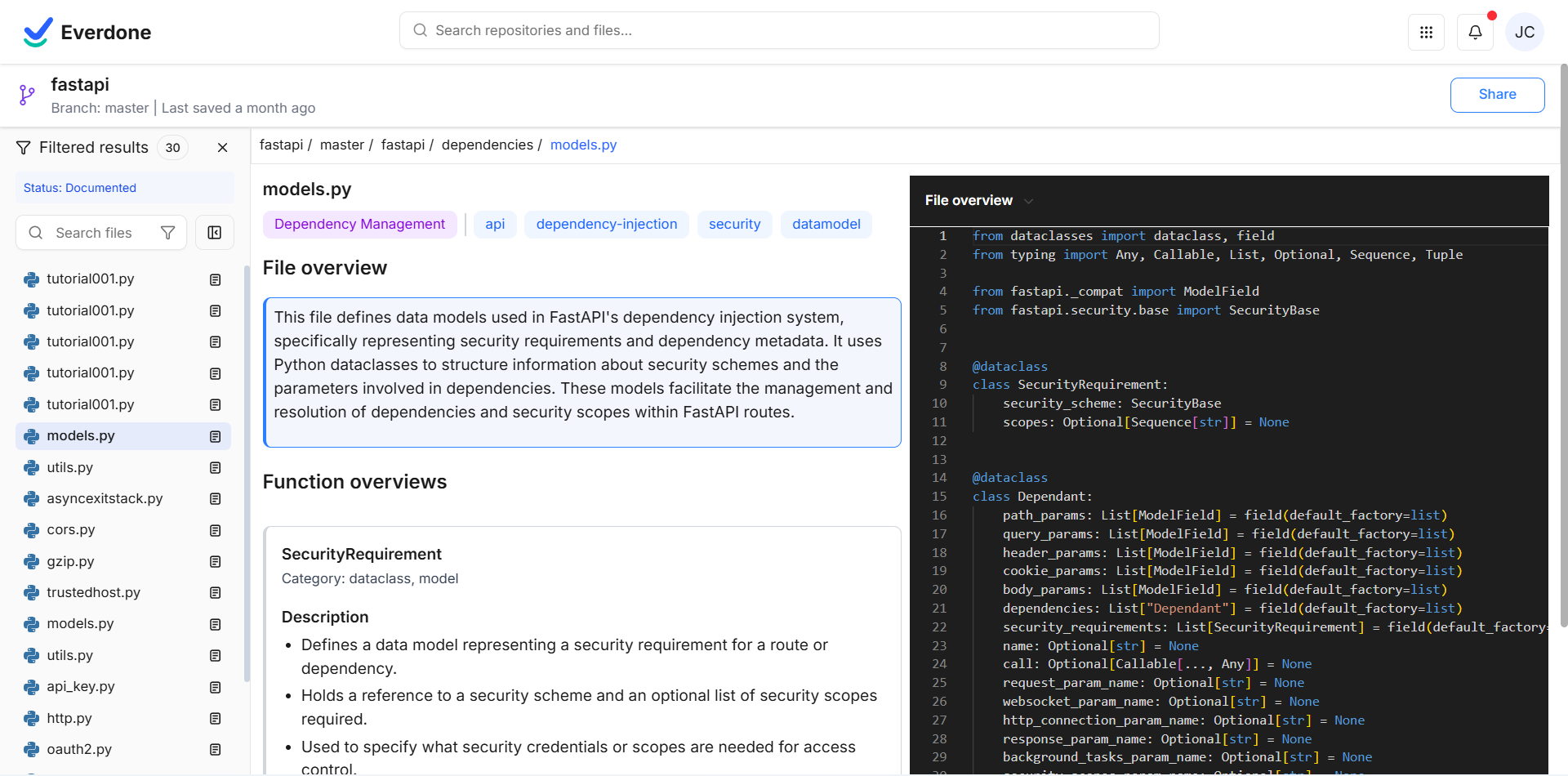Screen dimensions: 1568x776
Task: Select the Dependency Management category tag
Action: (x=359, y=225)
